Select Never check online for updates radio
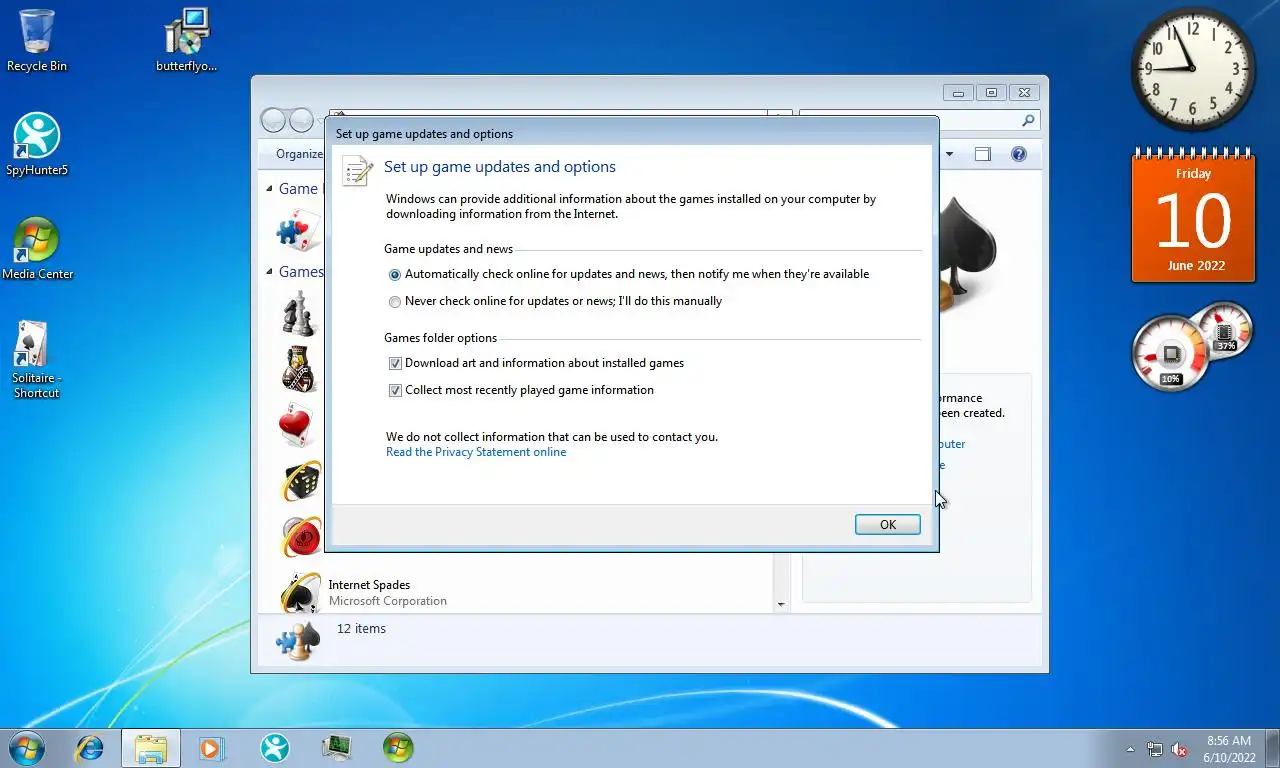 395,302
